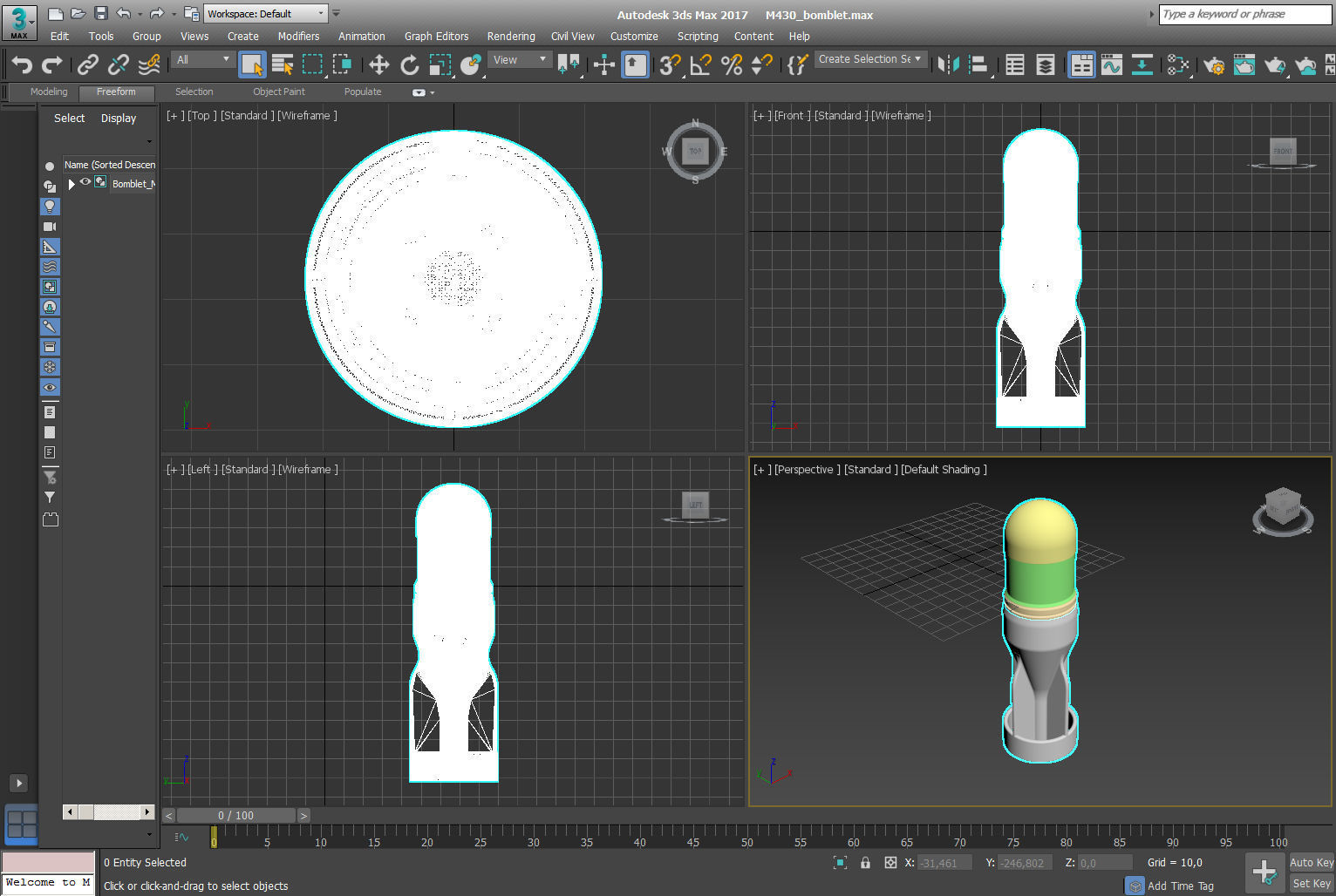Click Bind to Space Warp tool
This screenshot has height=896, width=1336.
pos(149,64)
